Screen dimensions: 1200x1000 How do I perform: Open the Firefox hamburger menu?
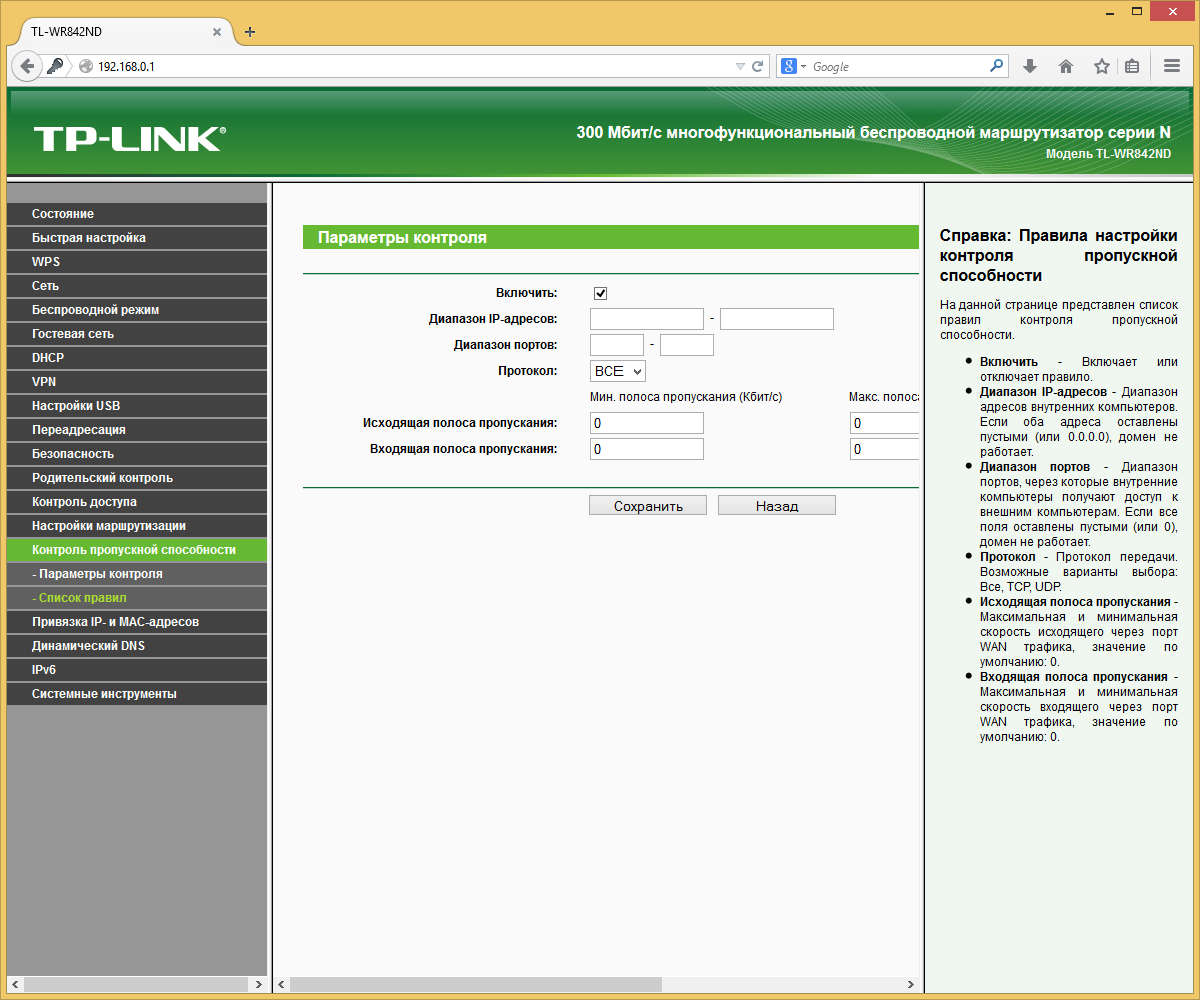[x=1172, y=66]
